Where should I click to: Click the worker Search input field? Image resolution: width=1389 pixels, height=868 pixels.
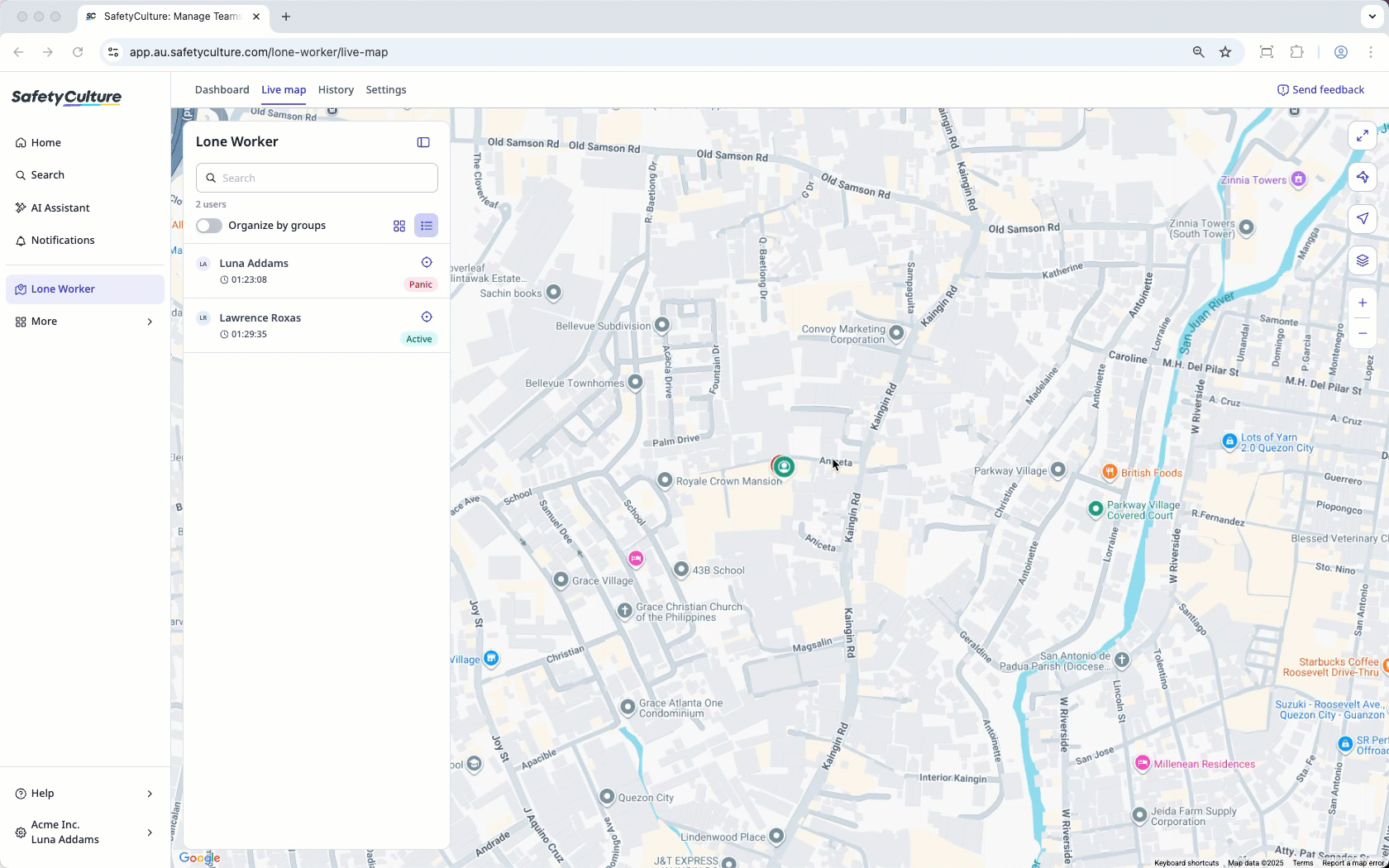click(x=317, y=178)
